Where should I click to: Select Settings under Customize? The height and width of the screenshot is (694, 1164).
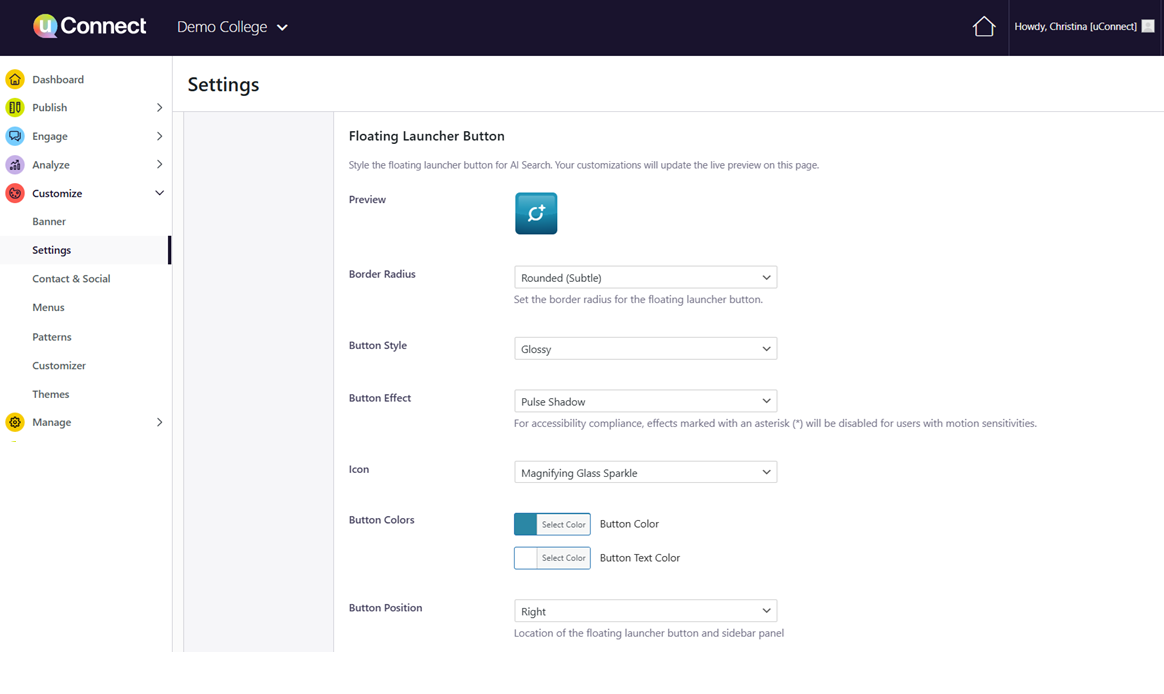(x=52, y=250)
